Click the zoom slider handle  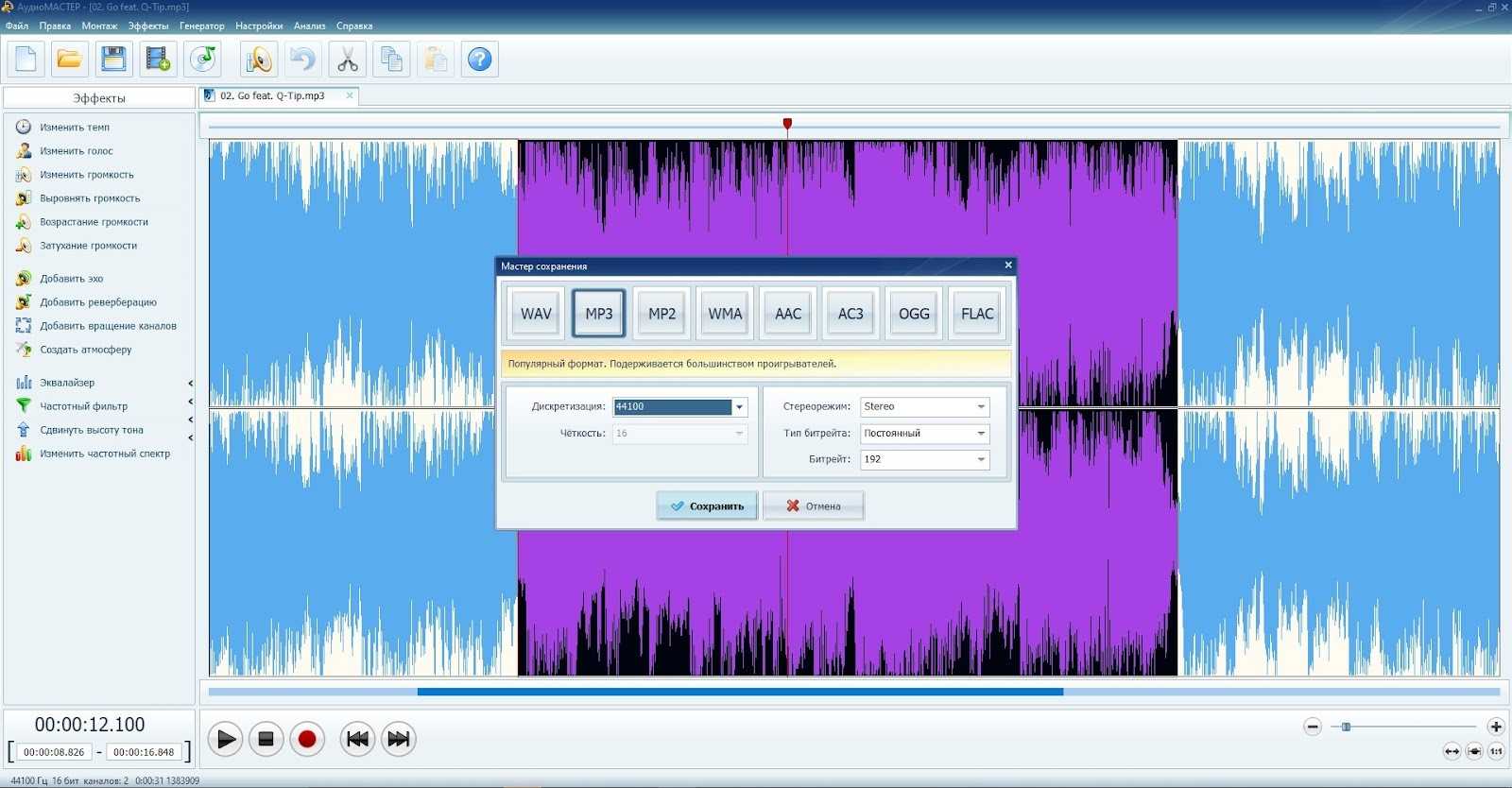(1346, 727)
